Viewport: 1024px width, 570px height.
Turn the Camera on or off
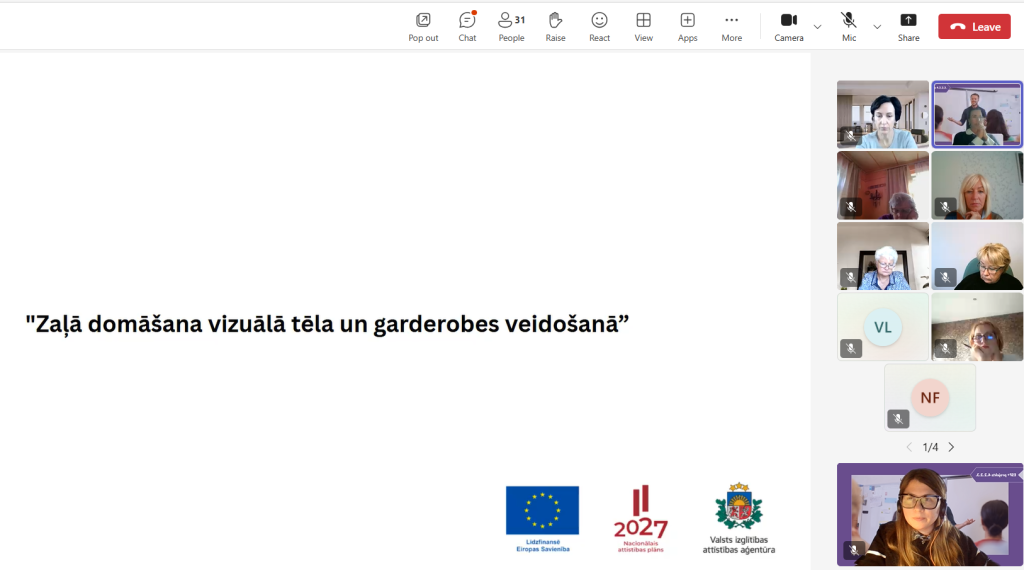(788, 26)
